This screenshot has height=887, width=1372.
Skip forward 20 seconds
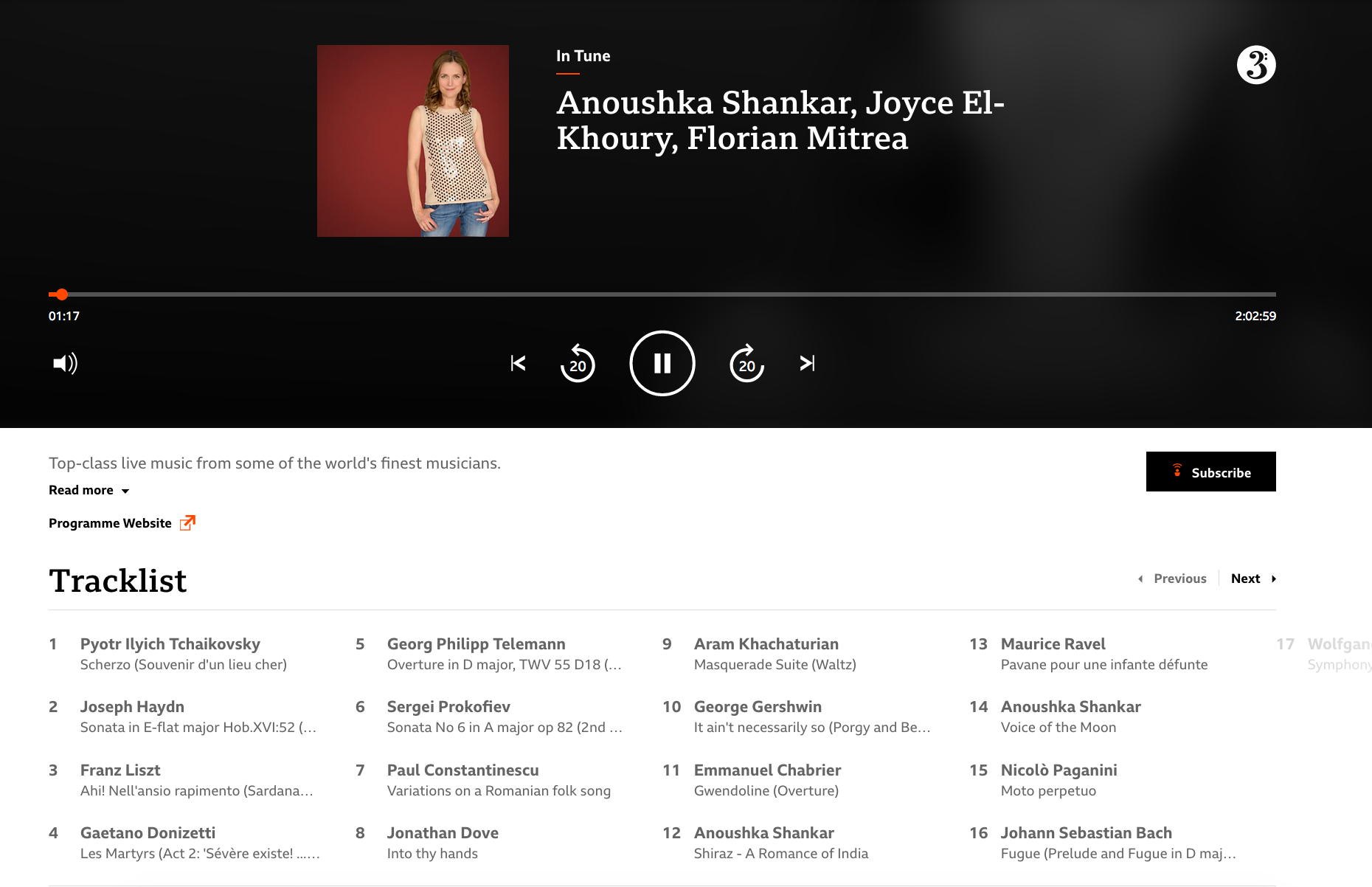(x=746, y=363)
